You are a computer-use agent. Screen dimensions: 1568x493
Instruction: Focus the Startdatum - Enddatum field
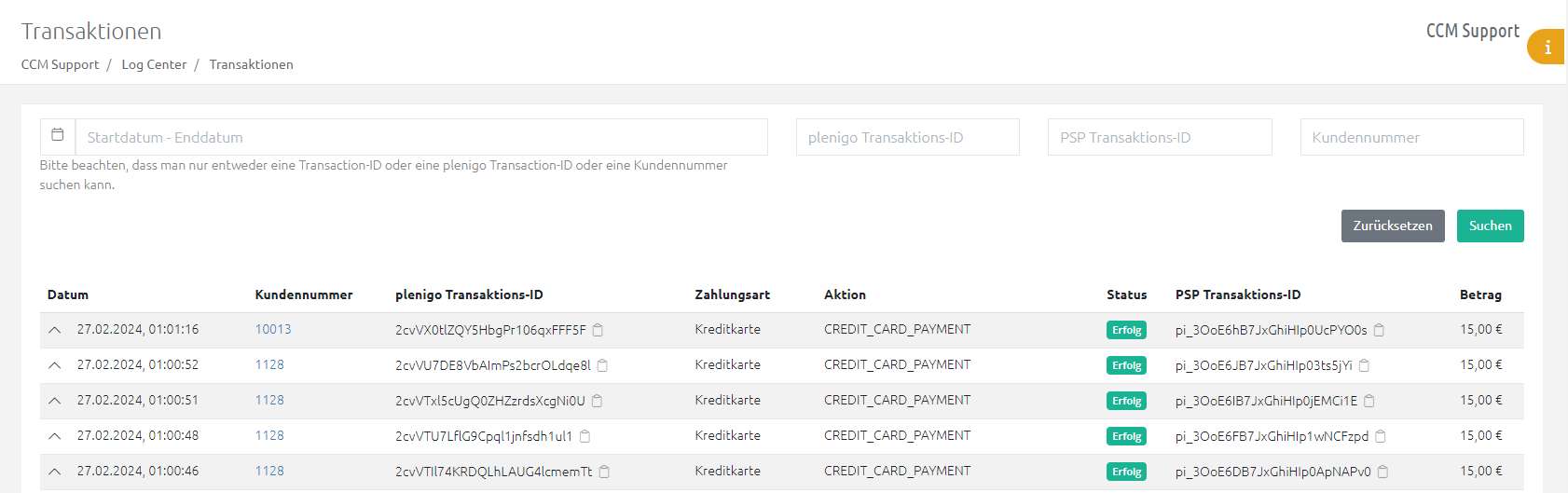[x=421, y=137]
